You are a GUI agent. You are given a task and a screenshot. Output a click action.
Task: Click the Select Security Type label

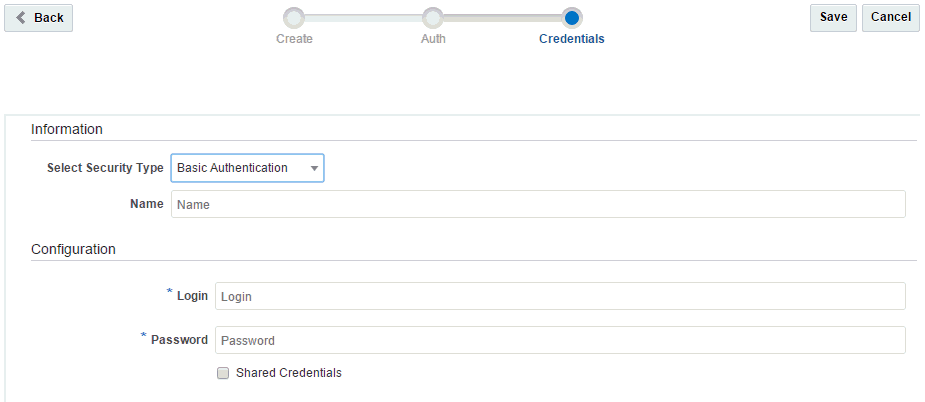tap(105, 168)
